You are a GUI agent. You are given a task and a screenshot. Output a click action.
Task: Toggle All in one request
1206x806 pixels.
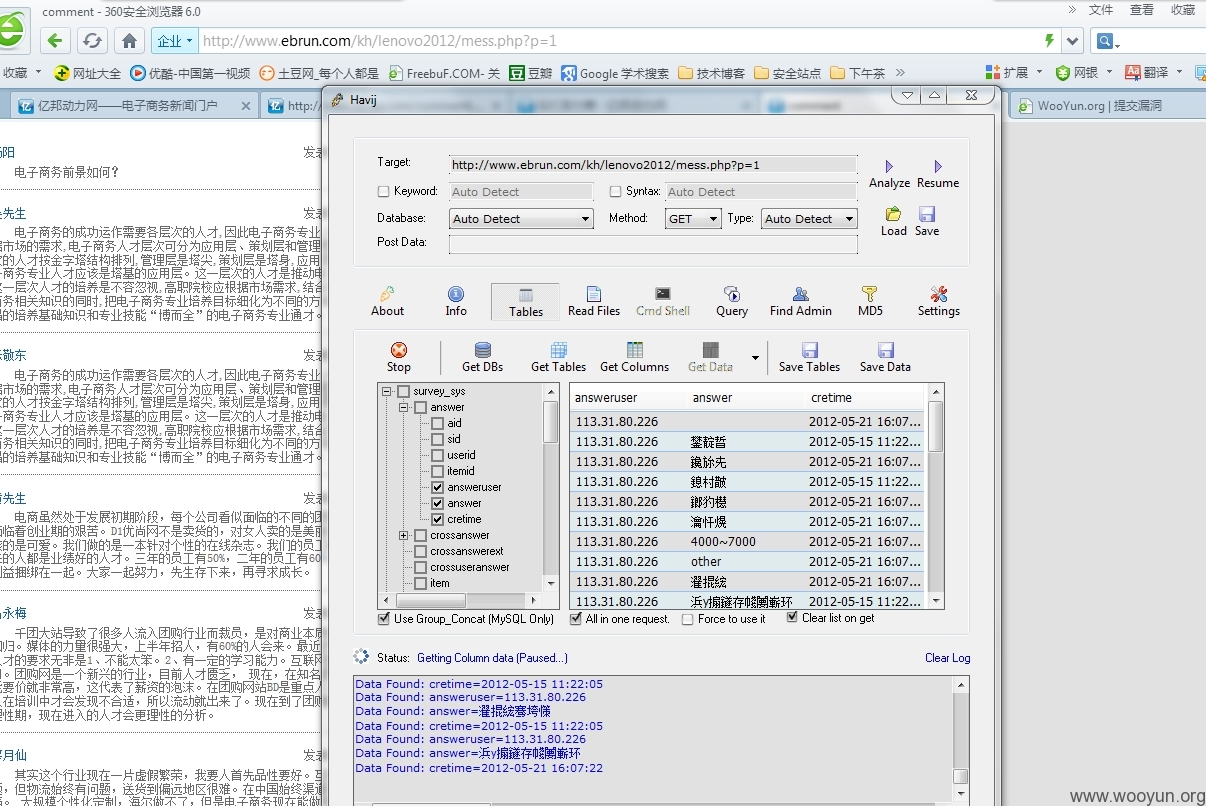[576, 619]
